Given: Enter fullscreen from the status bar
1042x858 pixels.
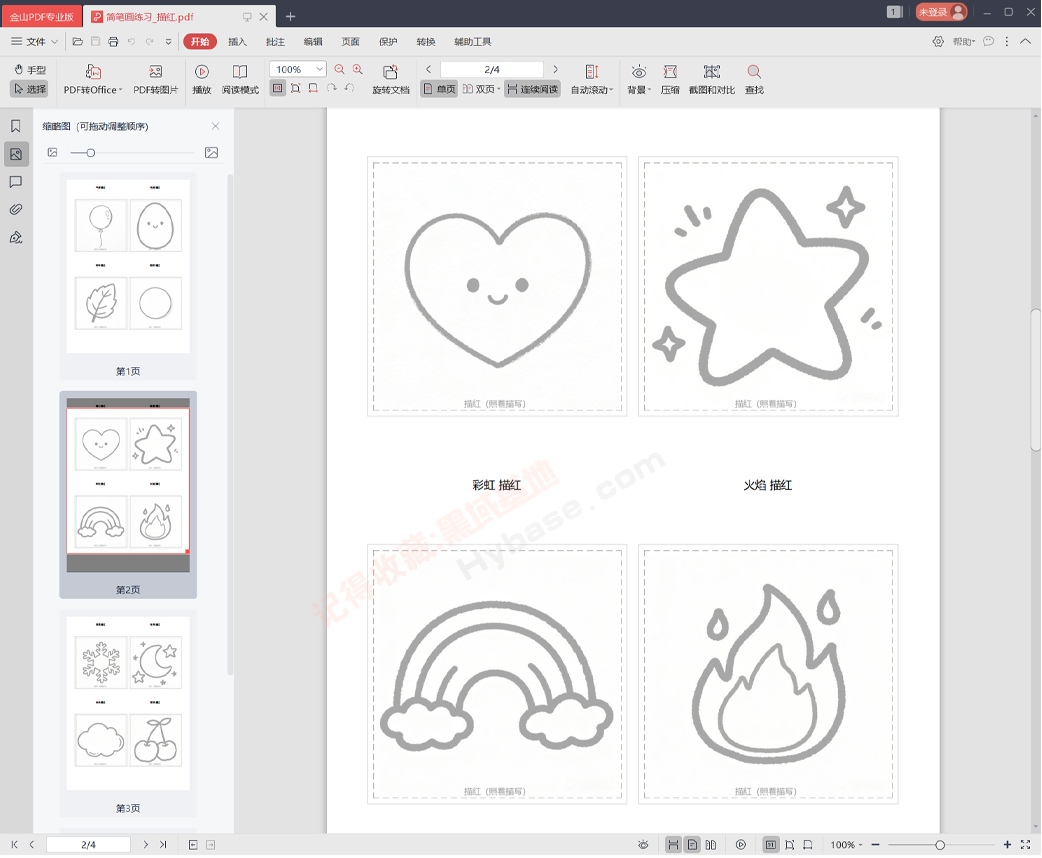Looking at the screenshot, I should (1025, 845).
